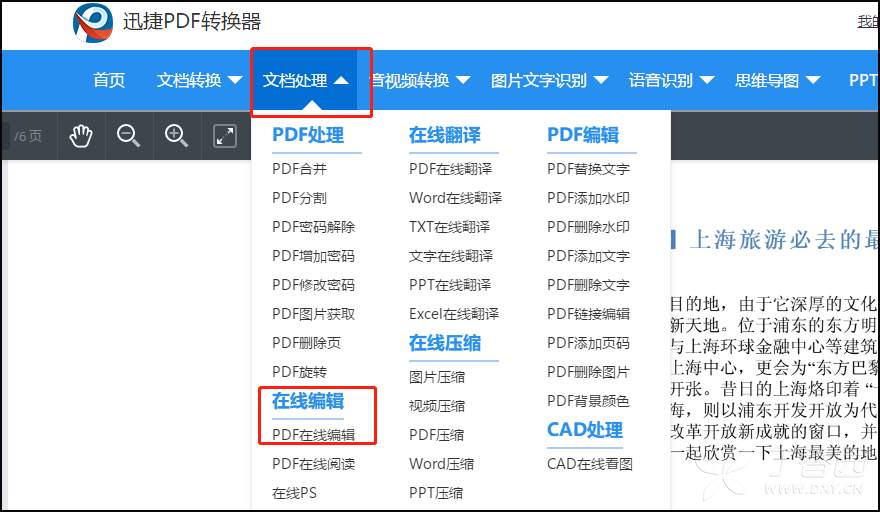
Task: Click 视频压缩 entry
Action: pos(437,406)
